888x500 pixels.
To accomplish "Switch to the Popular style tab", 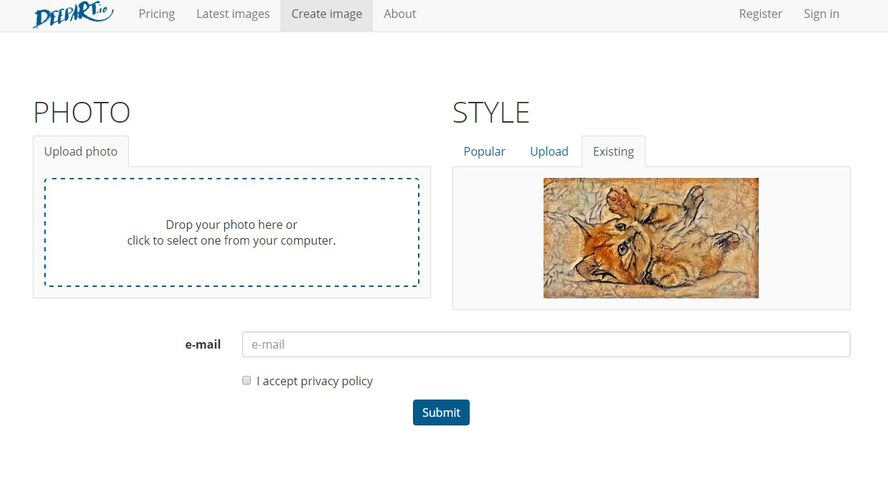I will click(x=484, y=152).
